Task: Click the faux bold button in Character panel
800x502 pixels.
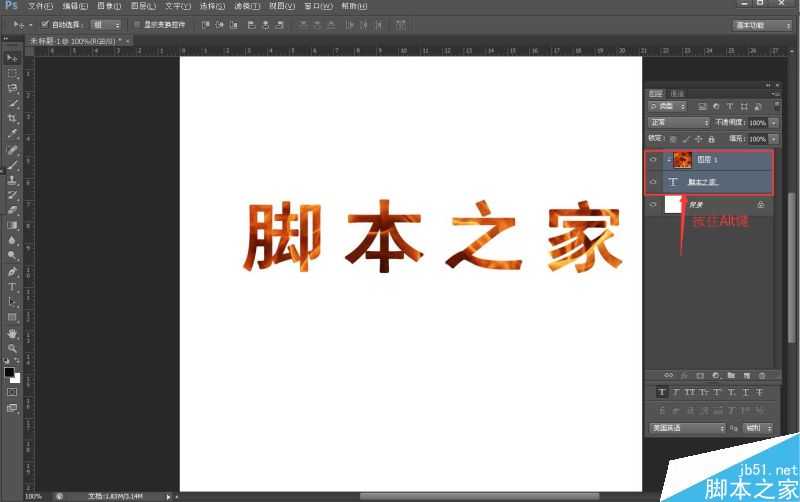Action: click(662, 391)
